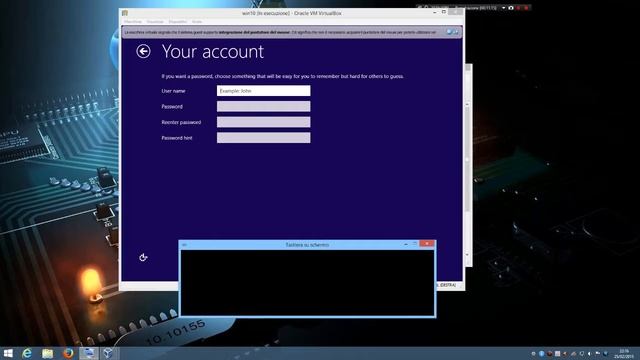Minimize the VirtualBox window

434,13
